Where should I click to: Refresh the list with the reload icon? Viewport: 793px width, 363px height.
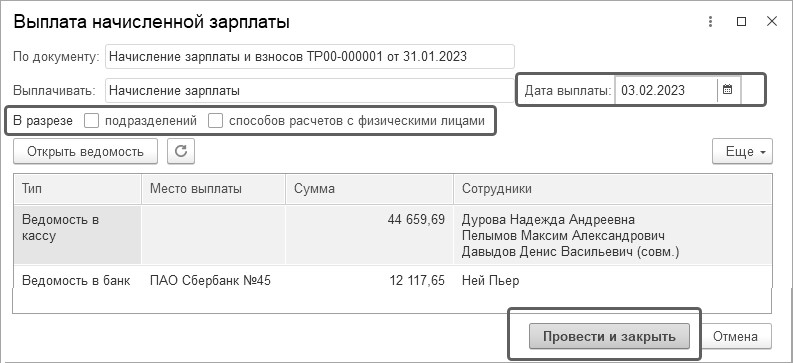181,152
